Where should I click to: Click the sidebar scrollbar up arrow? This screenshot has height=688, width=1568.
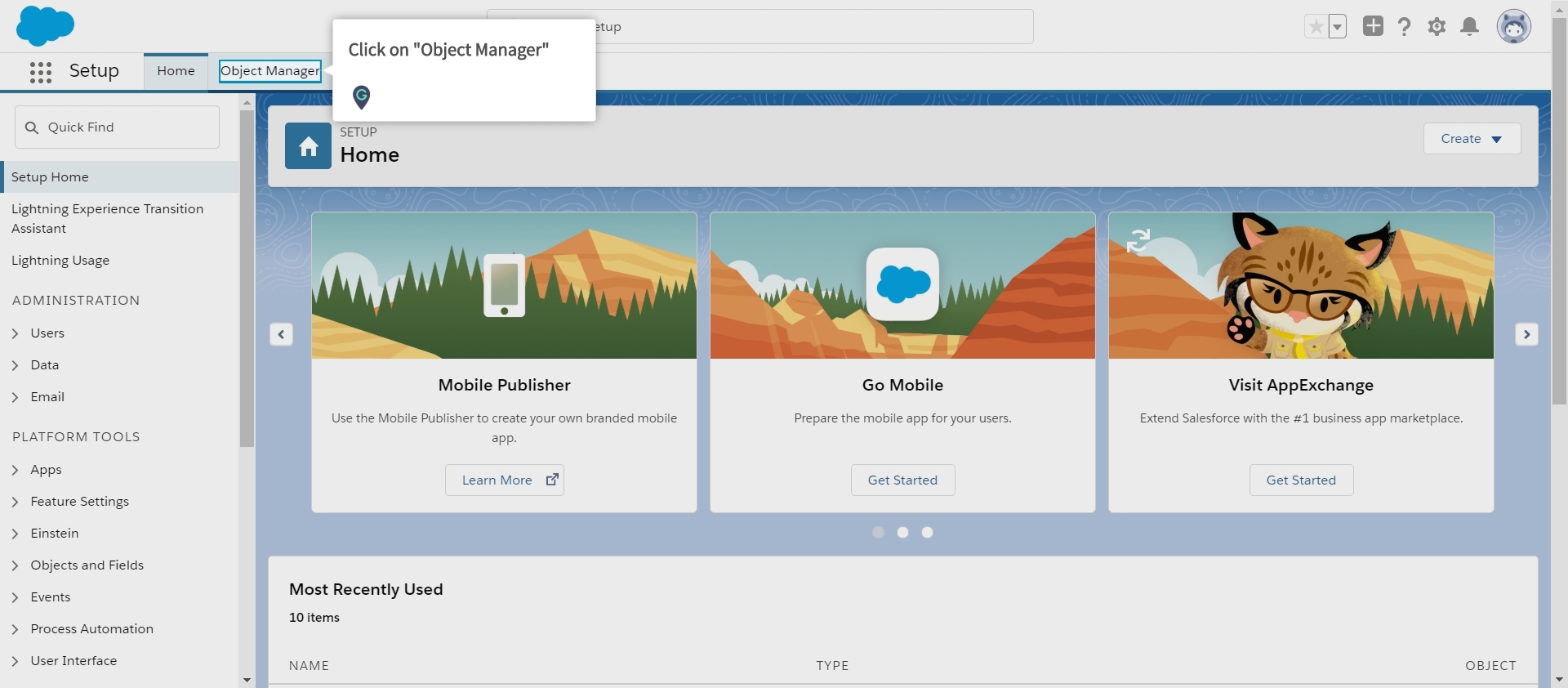click(x=247, y=102)
